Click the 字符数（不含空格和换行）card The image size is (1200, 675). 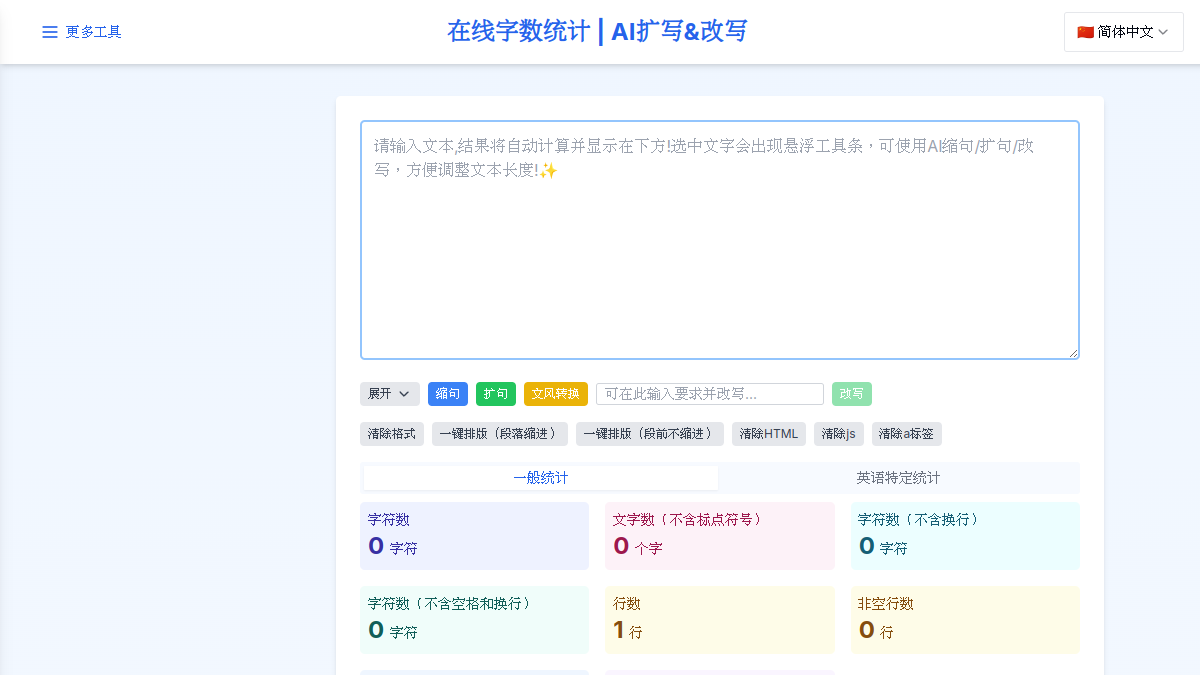(x=474, y=620)
